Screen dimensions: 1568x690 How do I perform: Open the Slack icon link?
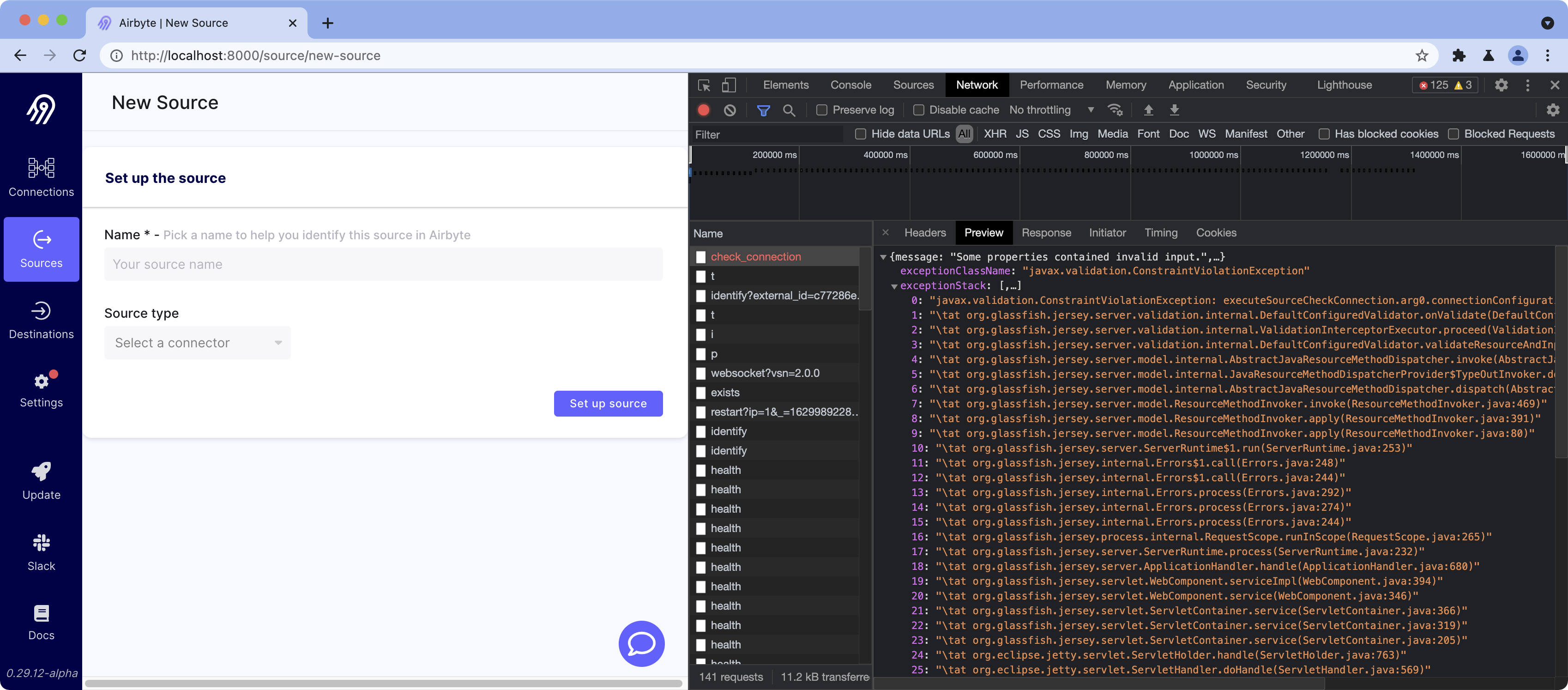coord(41,543)
